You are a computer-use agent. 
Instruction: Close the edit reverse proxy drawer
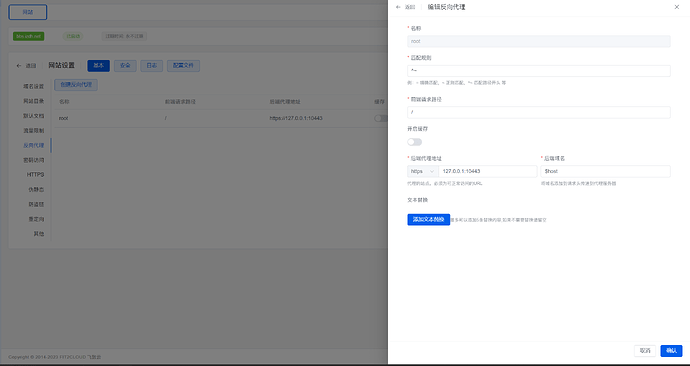pos(677,7)
